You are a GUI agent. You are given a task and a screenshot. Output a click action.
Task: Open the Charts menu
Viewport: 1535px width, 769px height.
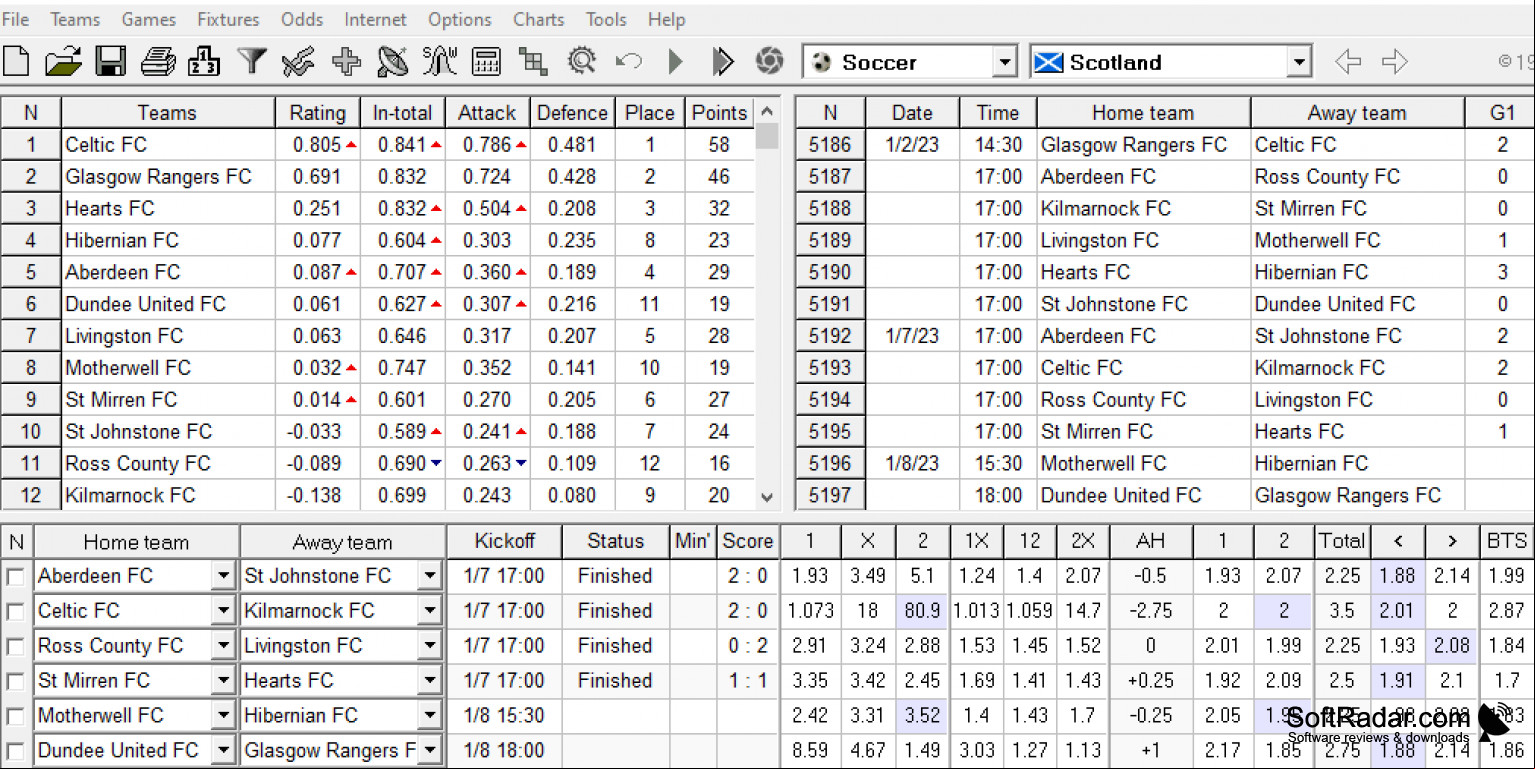(x=539, y=19)
